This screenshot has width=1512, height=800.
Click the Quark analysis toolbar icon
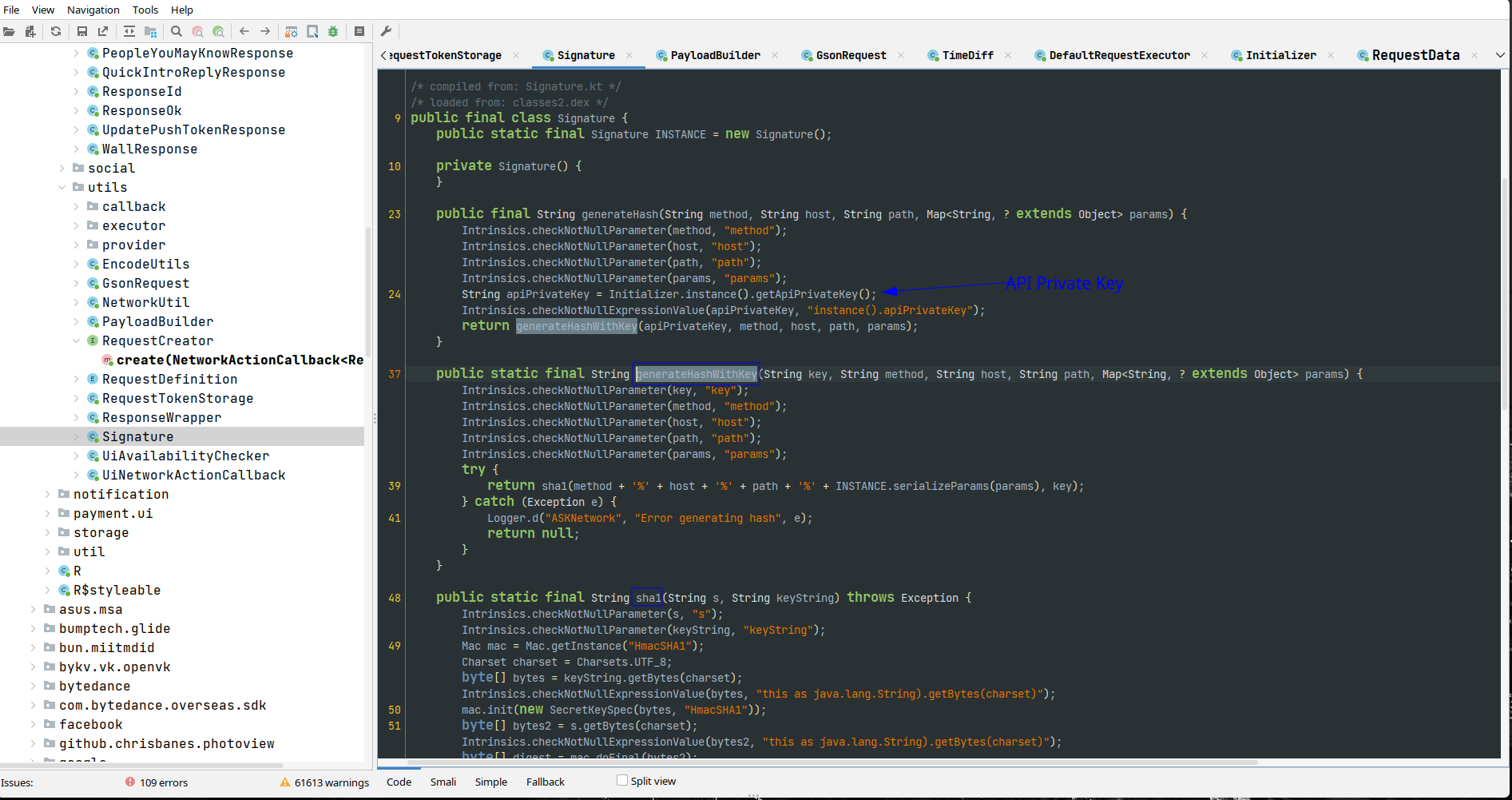(x=312, y=31)
